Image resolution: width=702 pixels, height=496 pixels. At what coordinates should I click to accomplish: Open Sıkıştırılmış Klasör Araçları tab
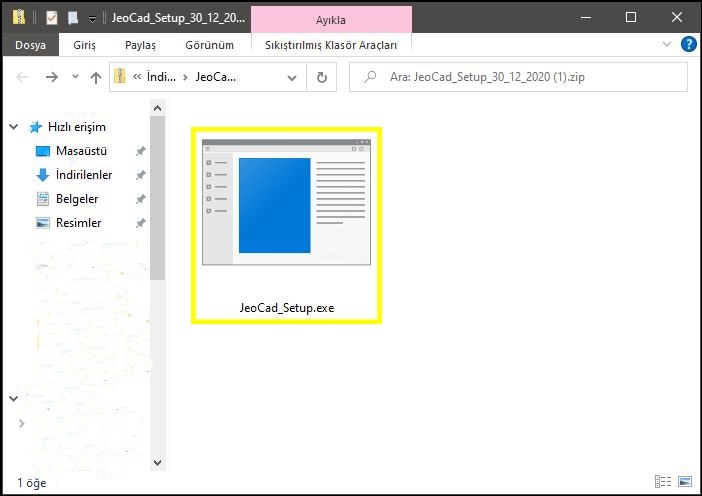pos(331,45)
